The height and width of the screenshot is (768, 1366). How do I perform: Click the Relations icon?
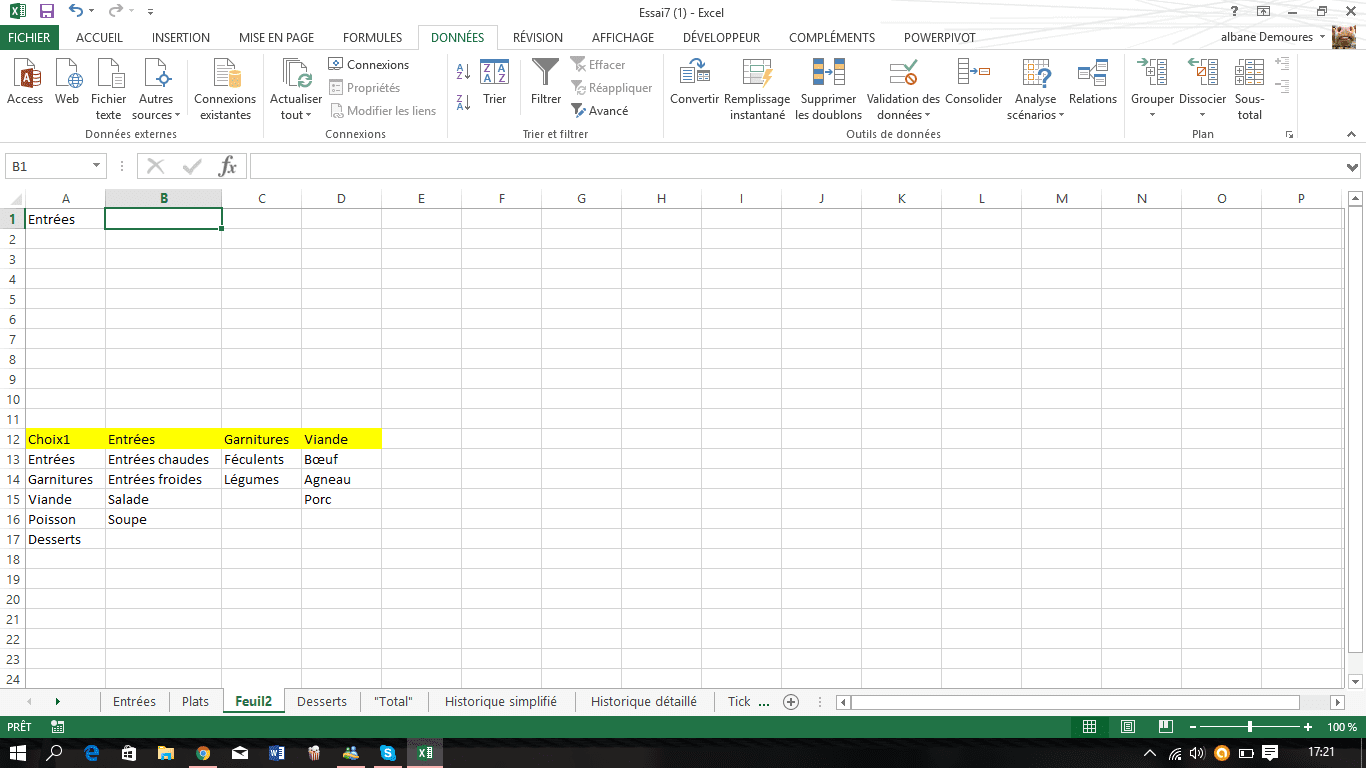(x=1092, y=74)
